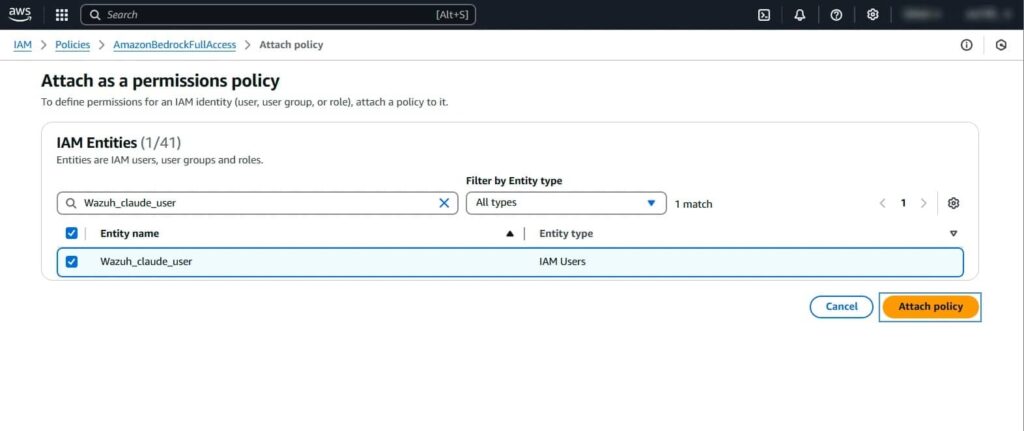This screenshot has width=1024, height=431.
Task: Click the Entity name column header
Action: [129, 234]
